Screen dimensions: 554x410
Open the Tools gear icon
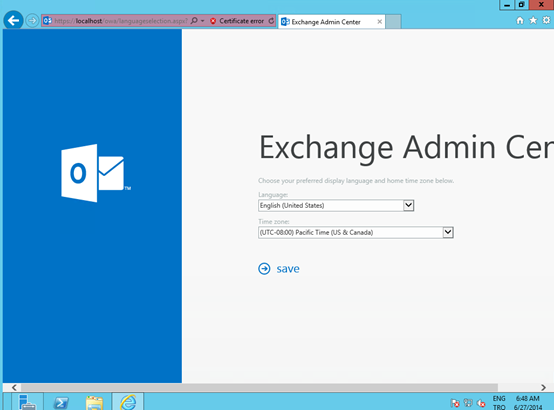(546, 20)
